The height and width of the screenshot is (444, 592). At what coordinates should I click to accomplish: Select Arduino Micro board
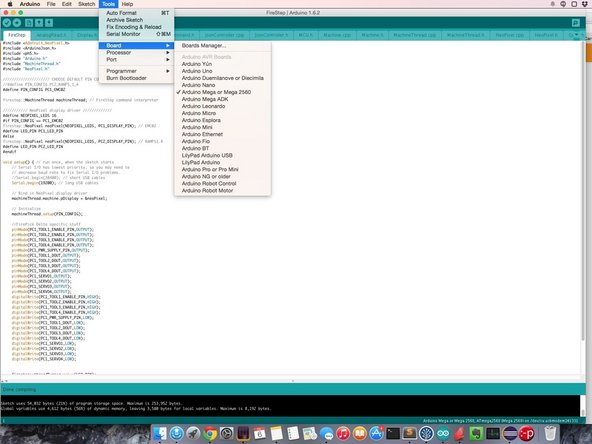click(x=222, y=113)
